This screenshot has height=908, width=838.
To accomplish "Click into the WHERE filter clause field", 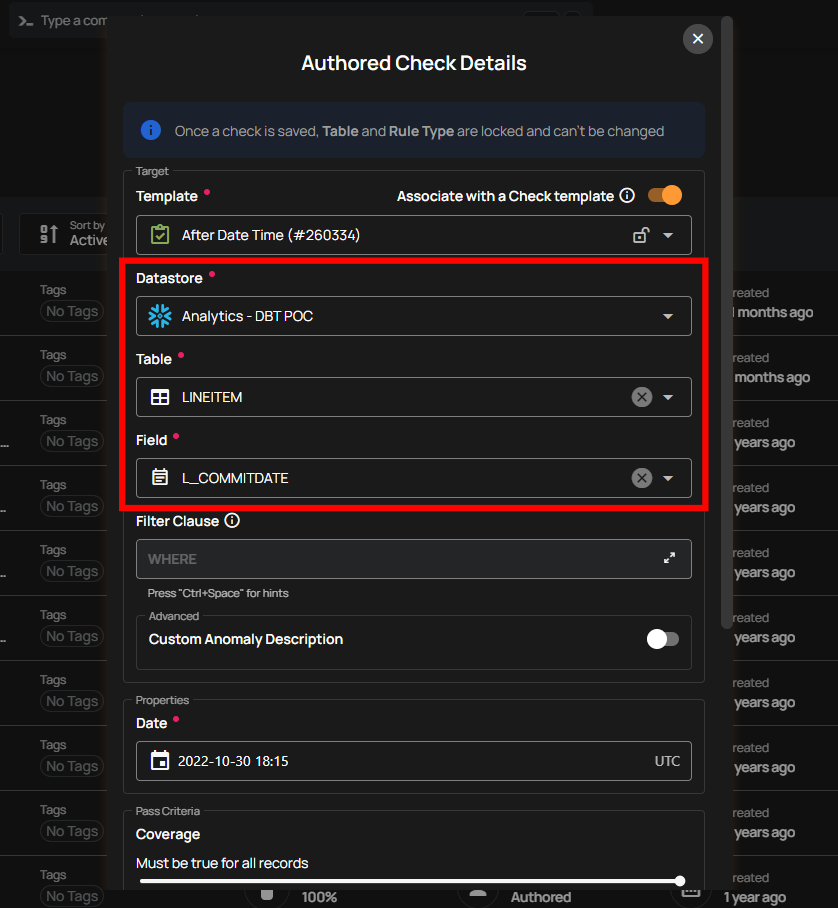I will pos(400,559).
